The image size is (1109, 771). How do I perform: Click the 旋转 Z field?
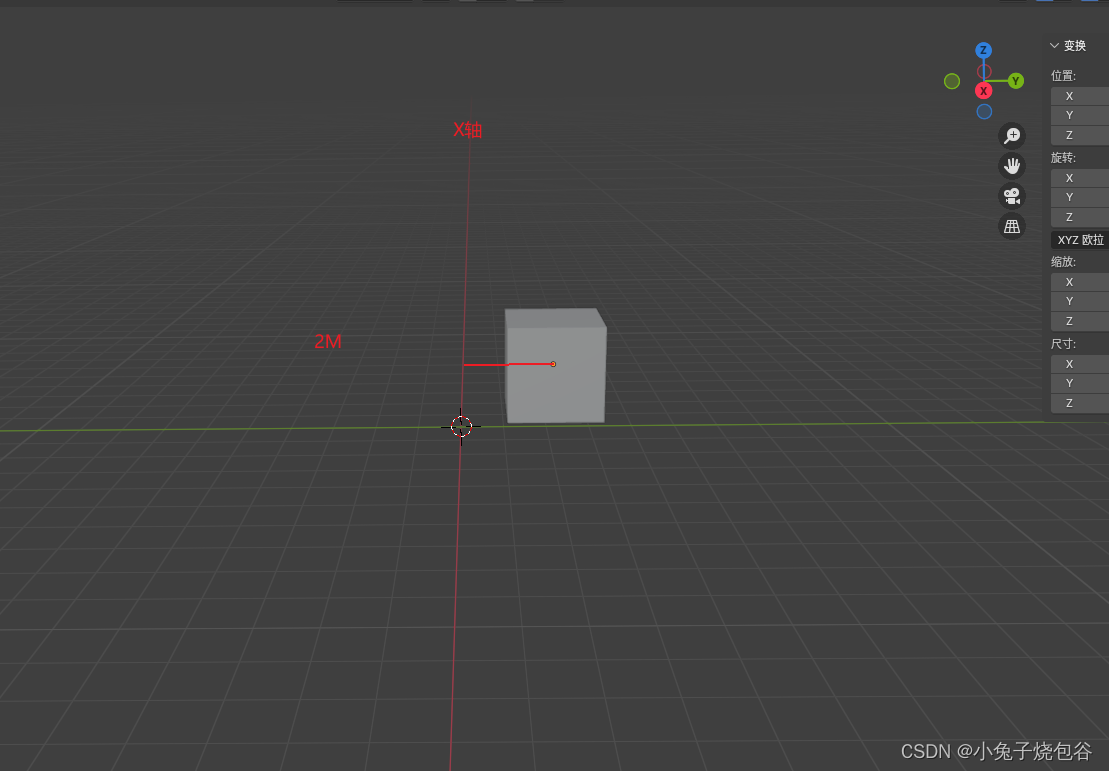pyautogui.click(x=1080, y=217)
